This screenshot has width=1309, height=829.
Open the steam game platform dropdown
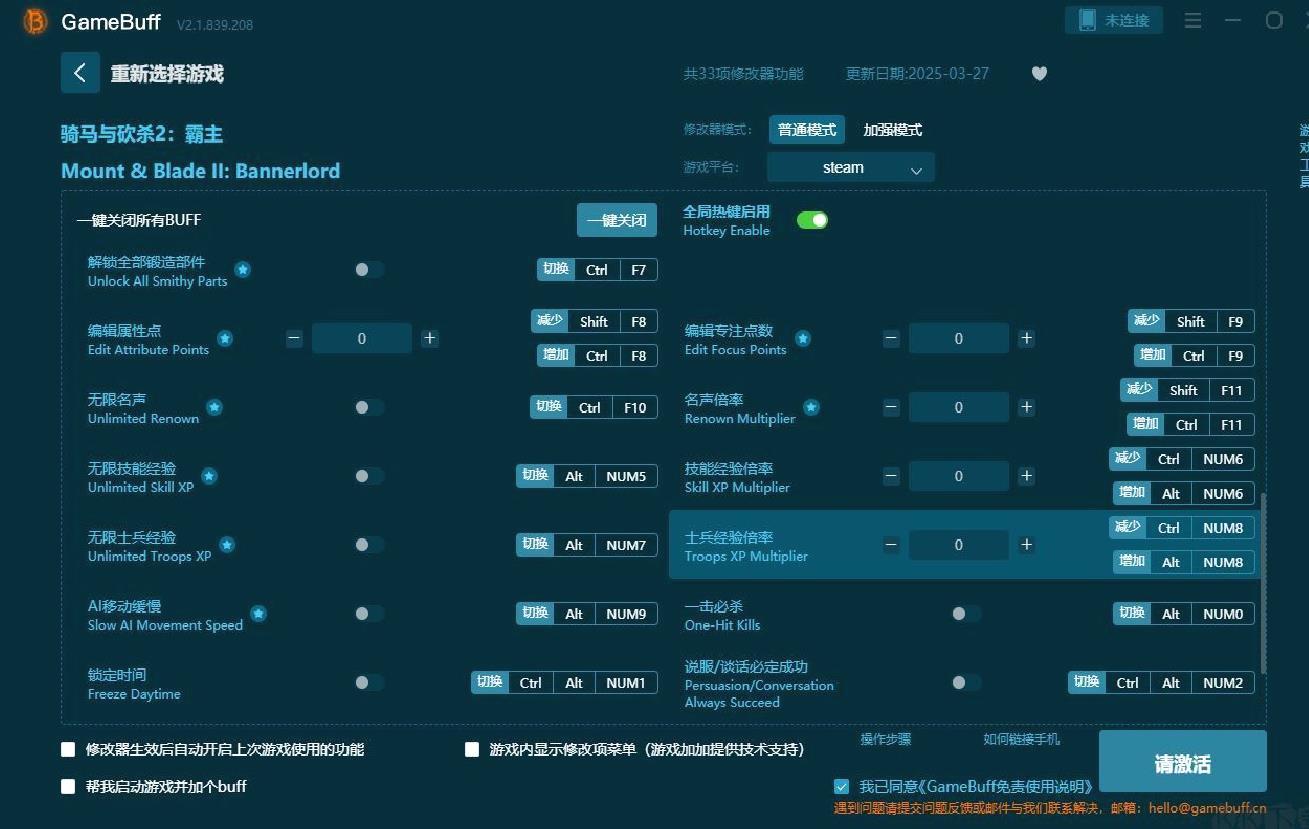(851, 168)
